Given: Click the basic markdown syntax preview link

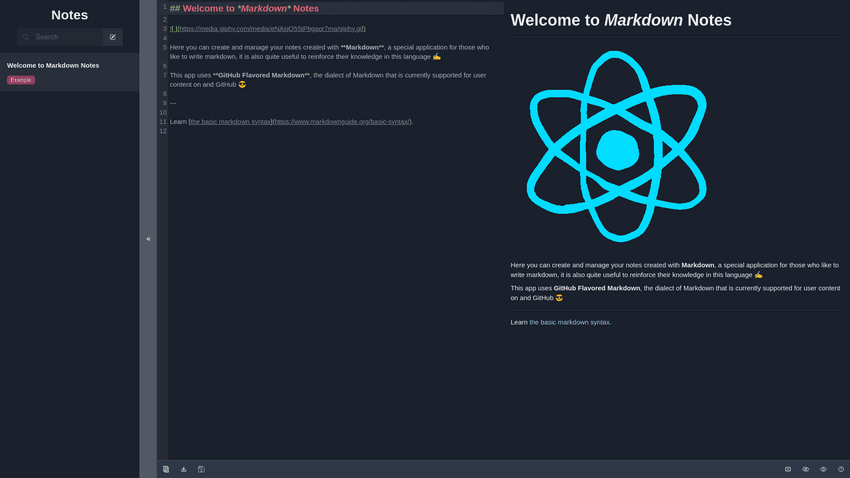Looking at the screenshot, I should tap(569, 322).
